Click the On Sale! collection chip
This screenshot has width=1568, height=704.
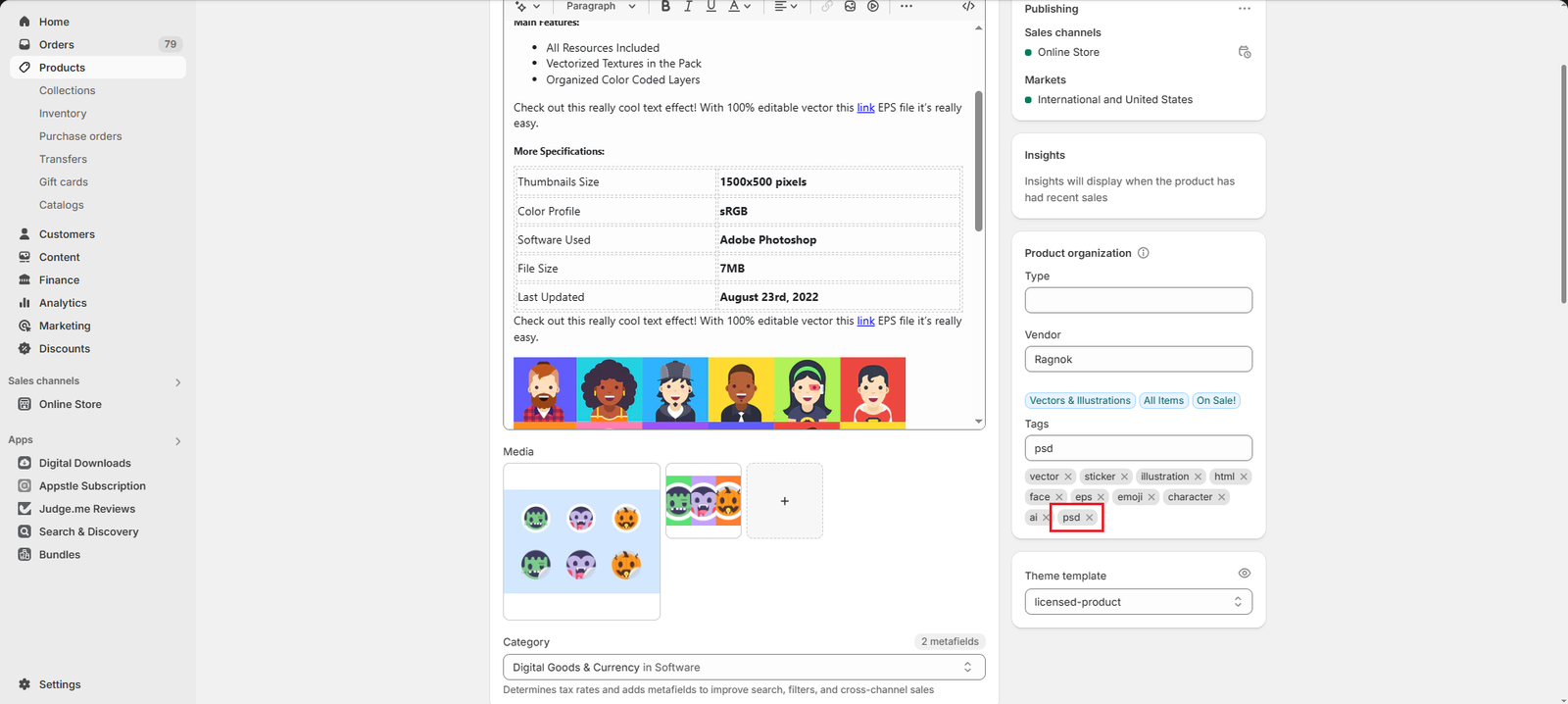[x=1216, y=400]
